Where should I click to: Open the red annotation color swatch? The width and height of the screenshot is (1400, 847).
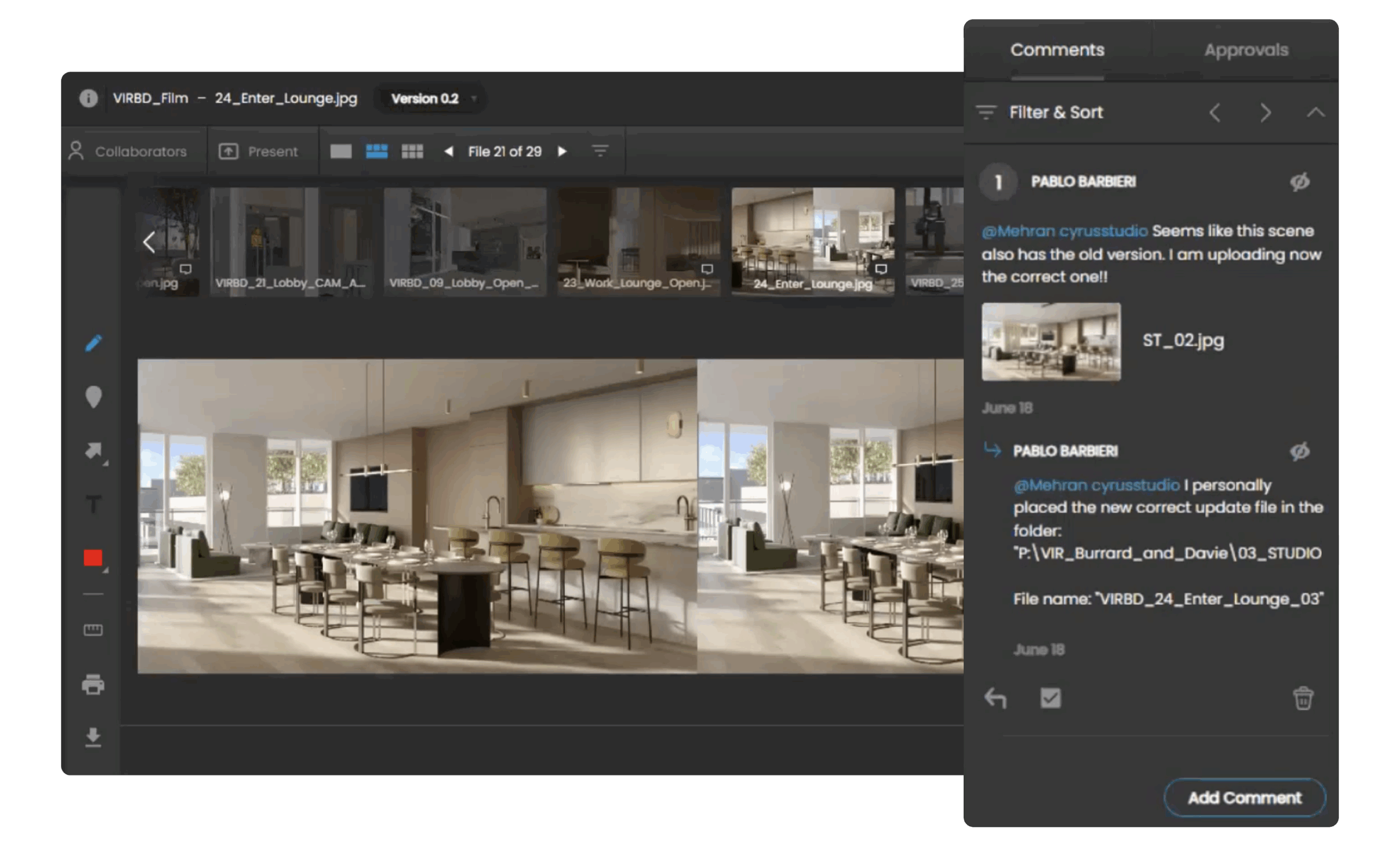[93, 558]
